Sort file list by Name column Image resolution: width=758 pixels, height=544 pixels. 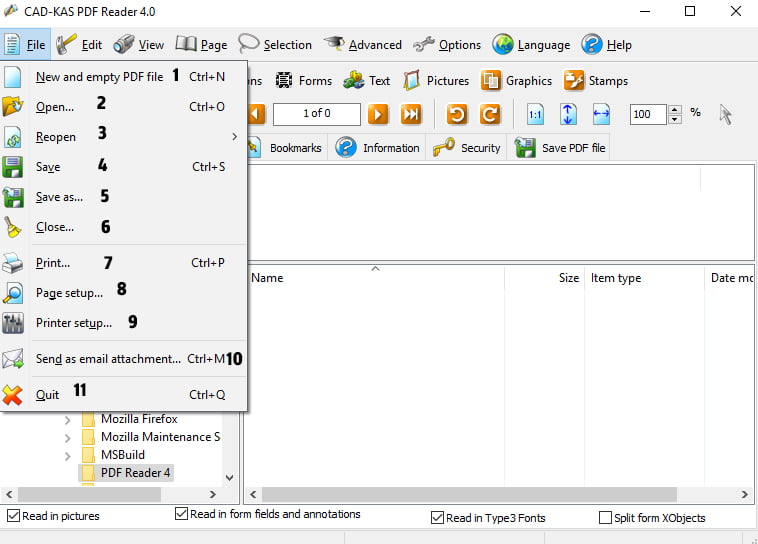376,278
